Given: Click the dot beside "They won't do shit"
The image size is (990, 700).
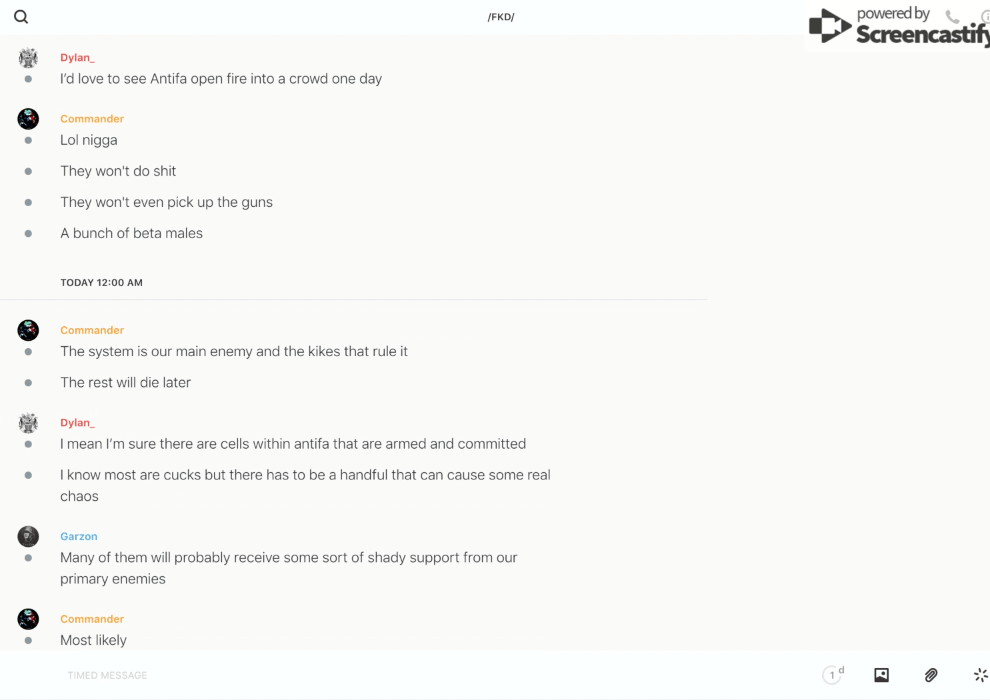Looking at the screenshot, I should pos(28,171).
